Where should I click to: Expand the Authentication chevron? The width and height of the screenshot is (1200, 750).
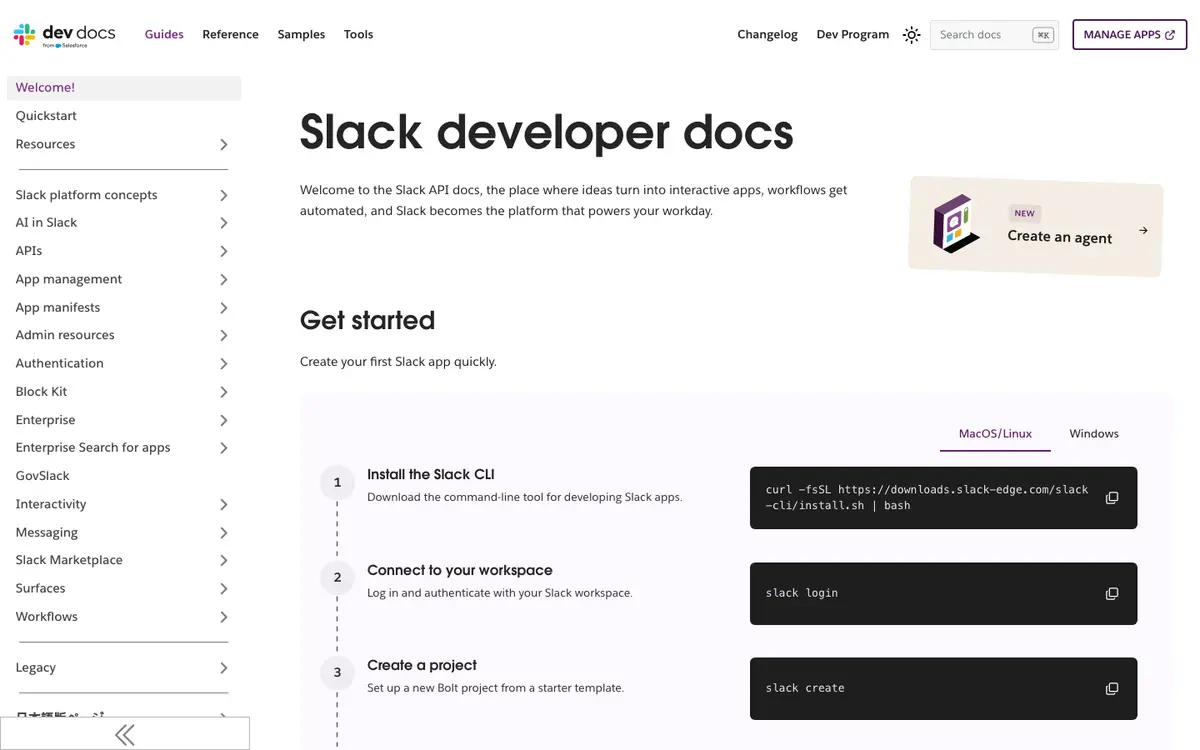coord(224,364)
